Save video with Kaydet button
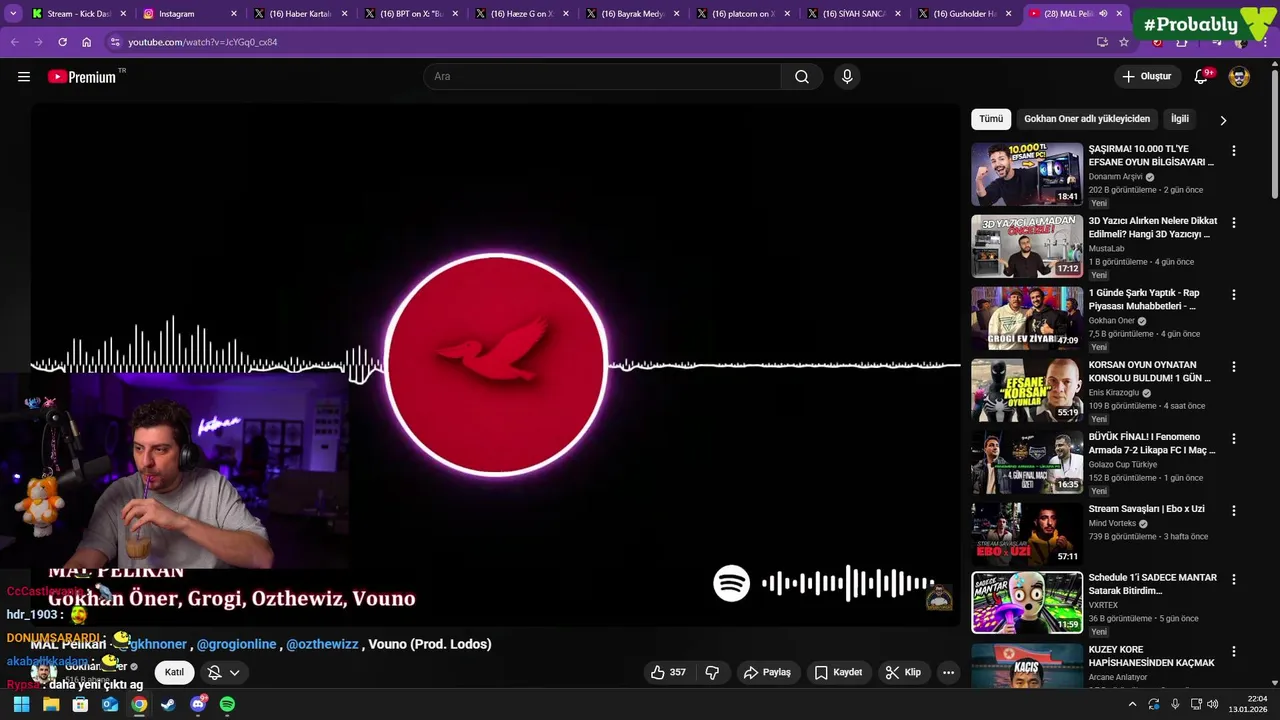Screen dimensions: 1280x720 (838, 672)
